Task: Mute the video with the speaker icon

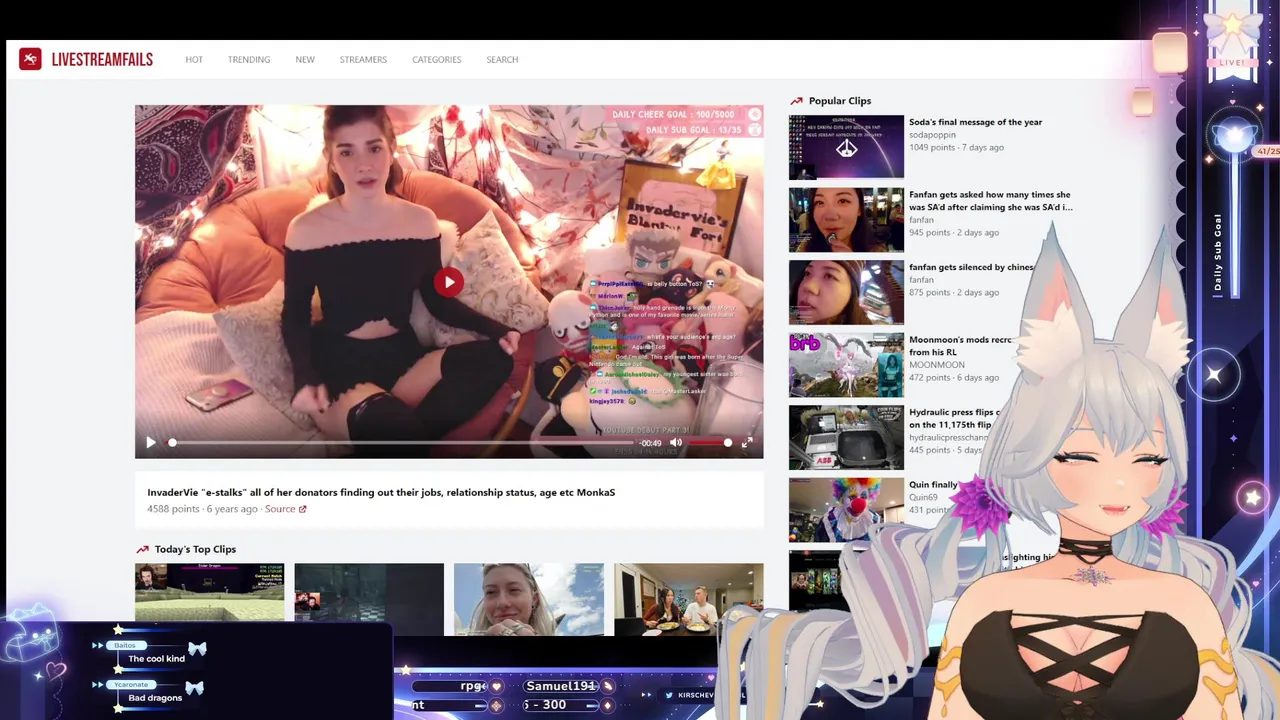Action: click(676, 442)
